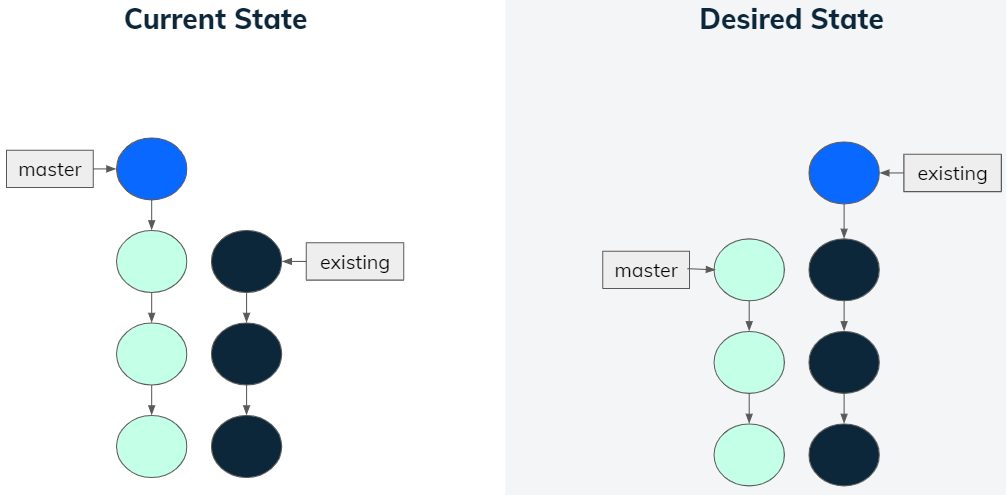
Task: Select the master label in Desired State
Action: (646, 270)
